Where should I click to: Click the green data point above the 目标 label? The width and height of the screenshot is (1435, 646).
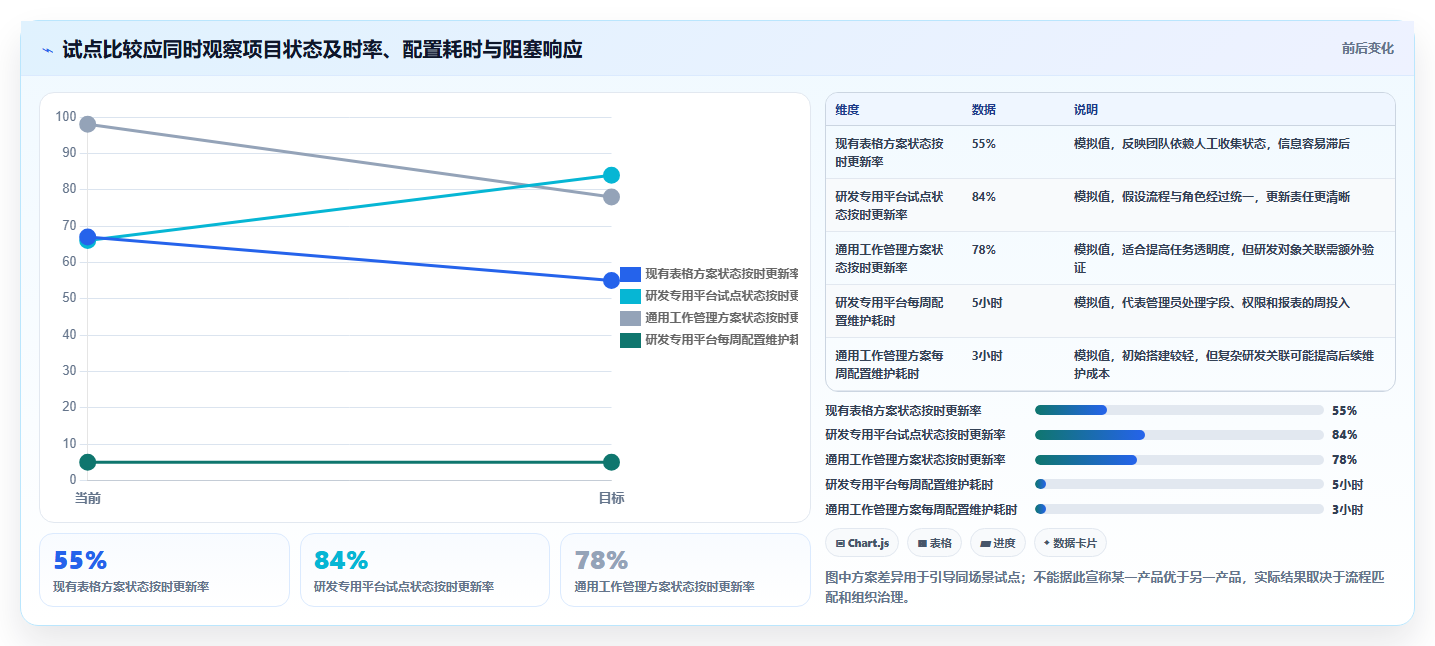(612, 462)
